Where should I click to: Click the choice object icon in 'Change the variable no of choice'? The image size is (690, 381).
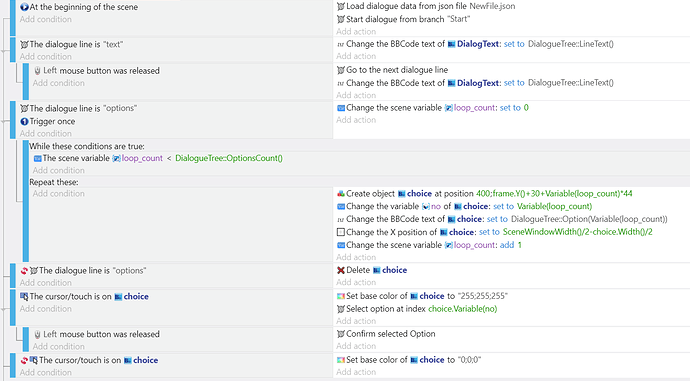pyautogui.click(x=458, y=206)
